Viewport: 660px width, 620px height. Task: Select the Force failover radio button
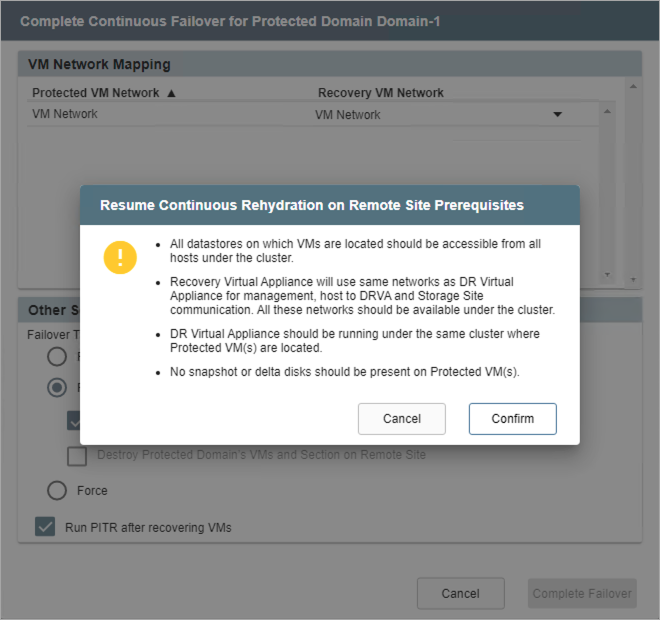(58, 490)
